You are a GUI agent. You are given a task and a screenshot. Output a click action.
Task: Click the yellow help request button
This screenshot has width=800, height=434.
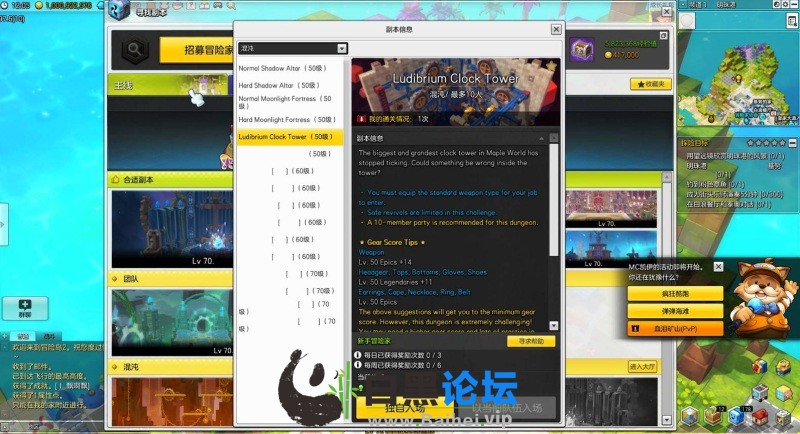click(x=531, y=341)
